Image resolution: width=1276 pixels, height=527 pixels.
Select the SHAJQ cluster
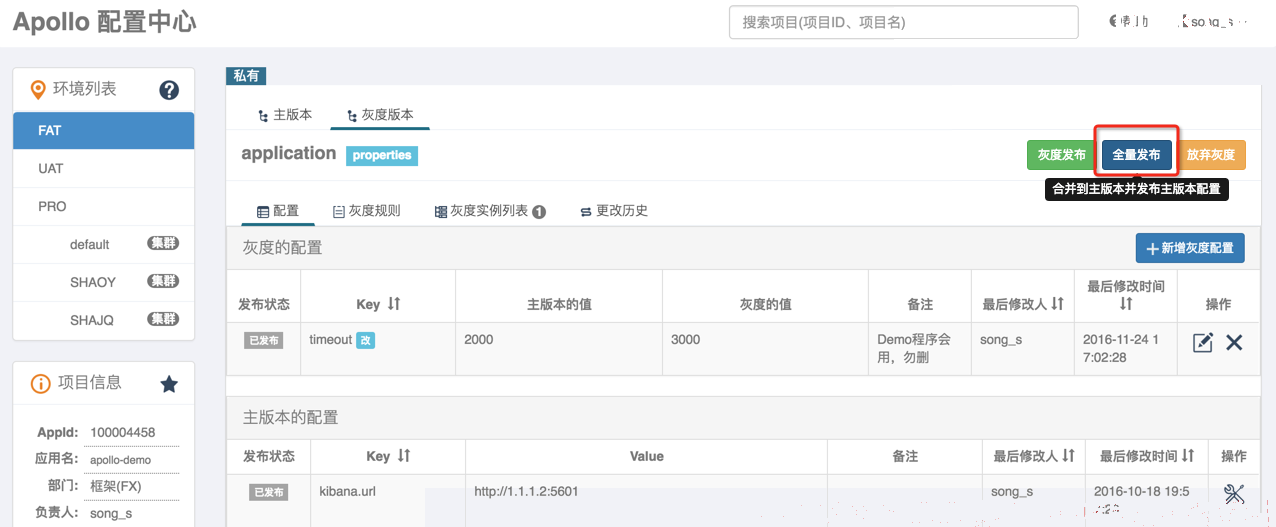104,321
